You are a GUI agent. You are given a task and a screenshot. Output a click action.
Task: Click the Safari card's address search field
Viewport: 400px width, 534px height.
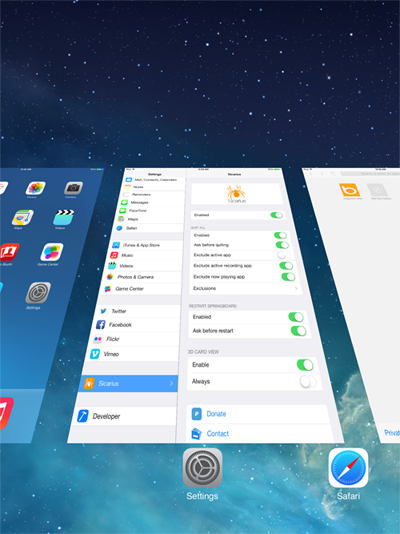[x=370, y=174]
